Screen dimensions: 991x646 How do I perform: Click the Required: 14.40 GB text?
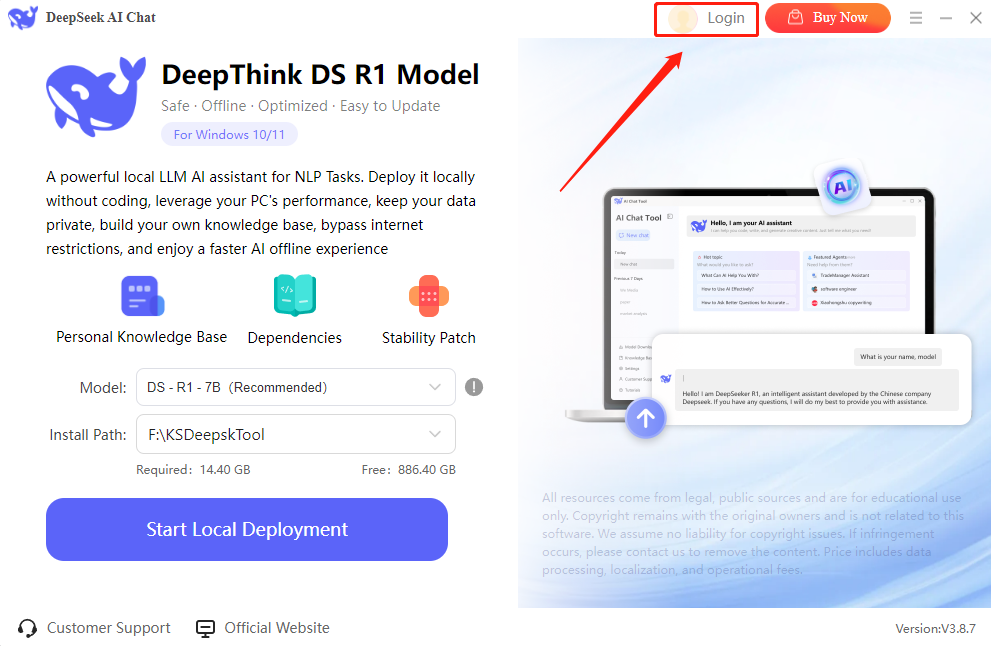tap(193, 470)
